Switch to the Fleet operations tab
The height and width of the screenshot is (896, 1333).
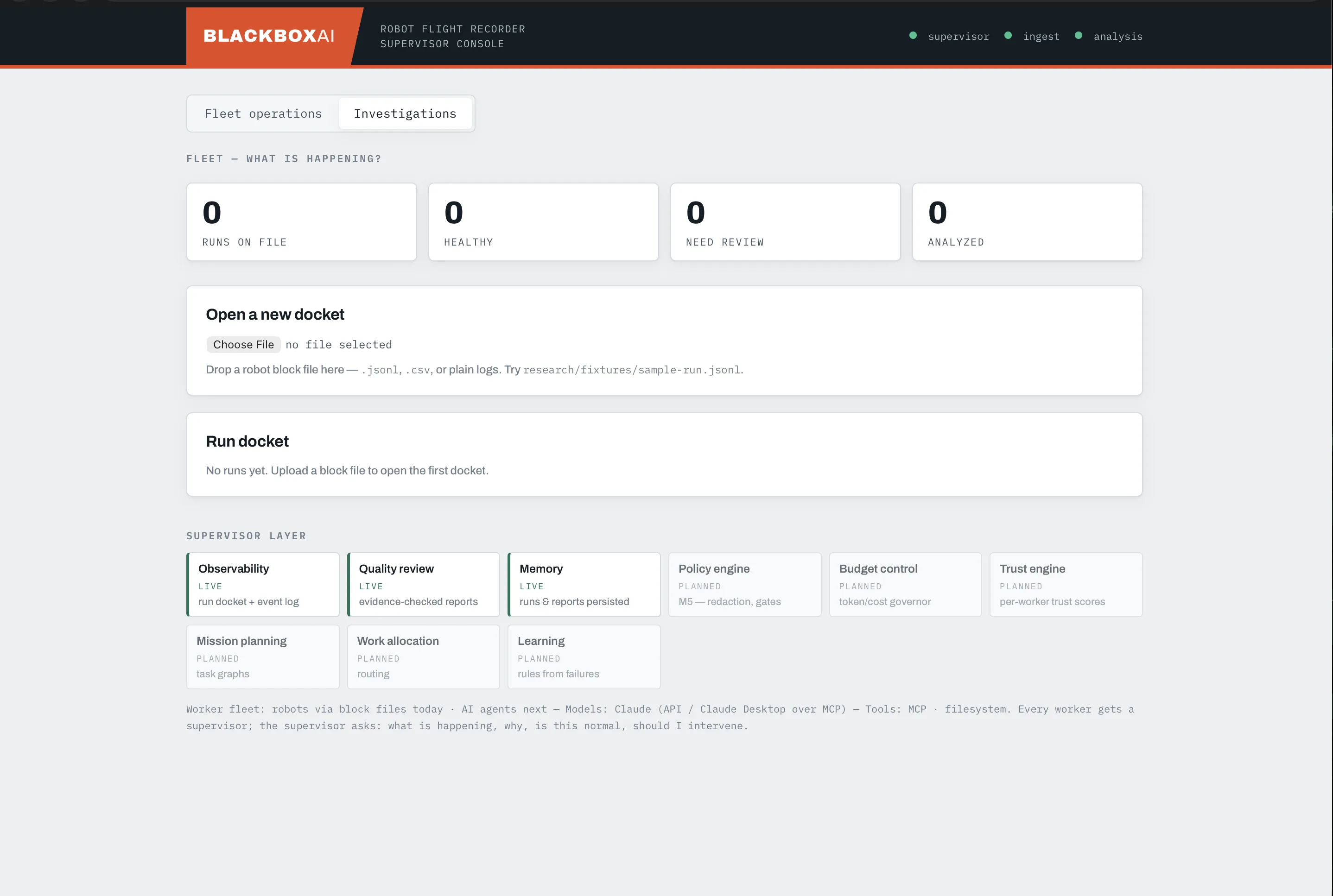click(264, 114)
